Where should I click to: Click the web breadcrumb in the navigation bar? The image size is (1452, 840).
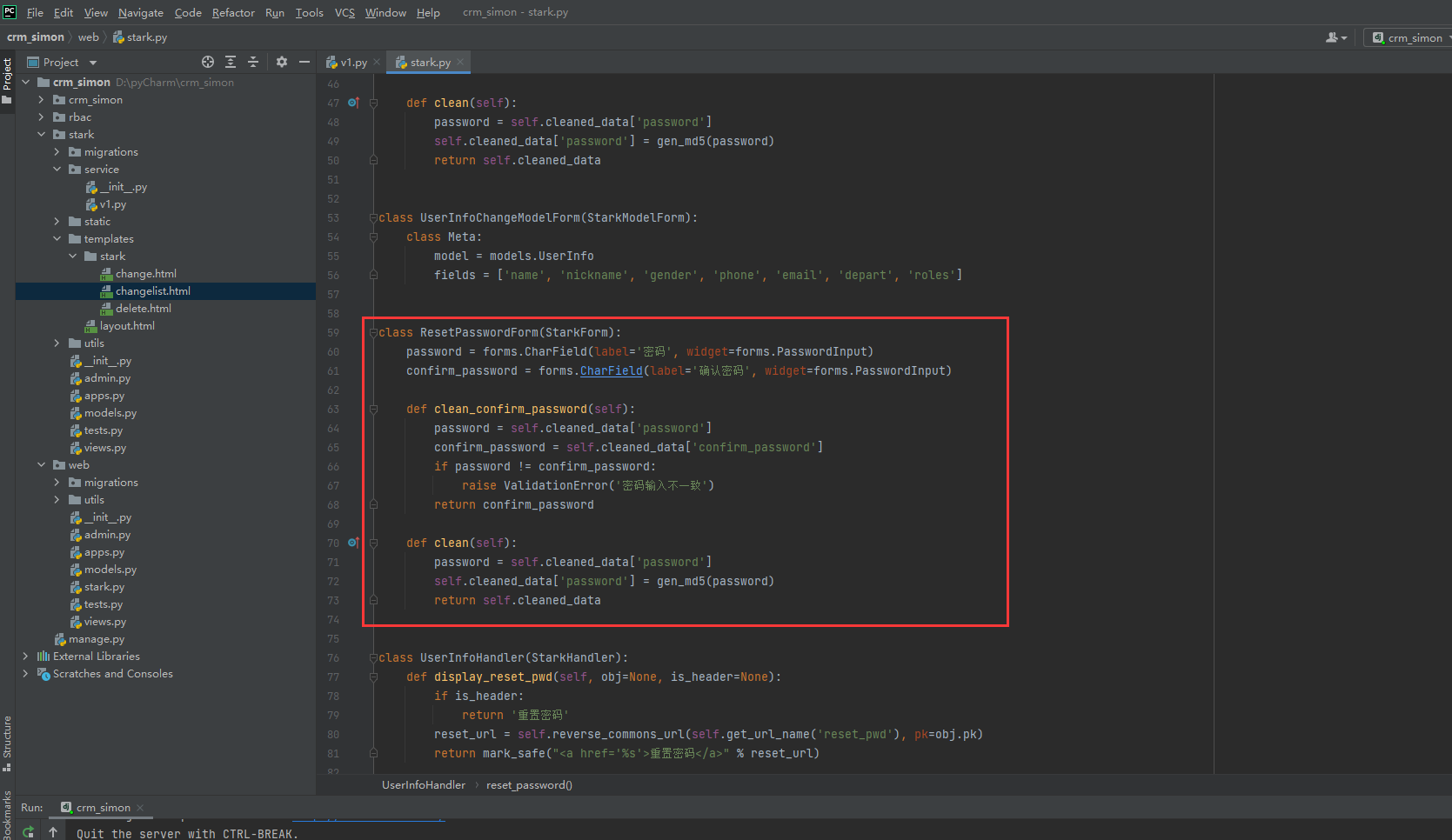(88, 37)
